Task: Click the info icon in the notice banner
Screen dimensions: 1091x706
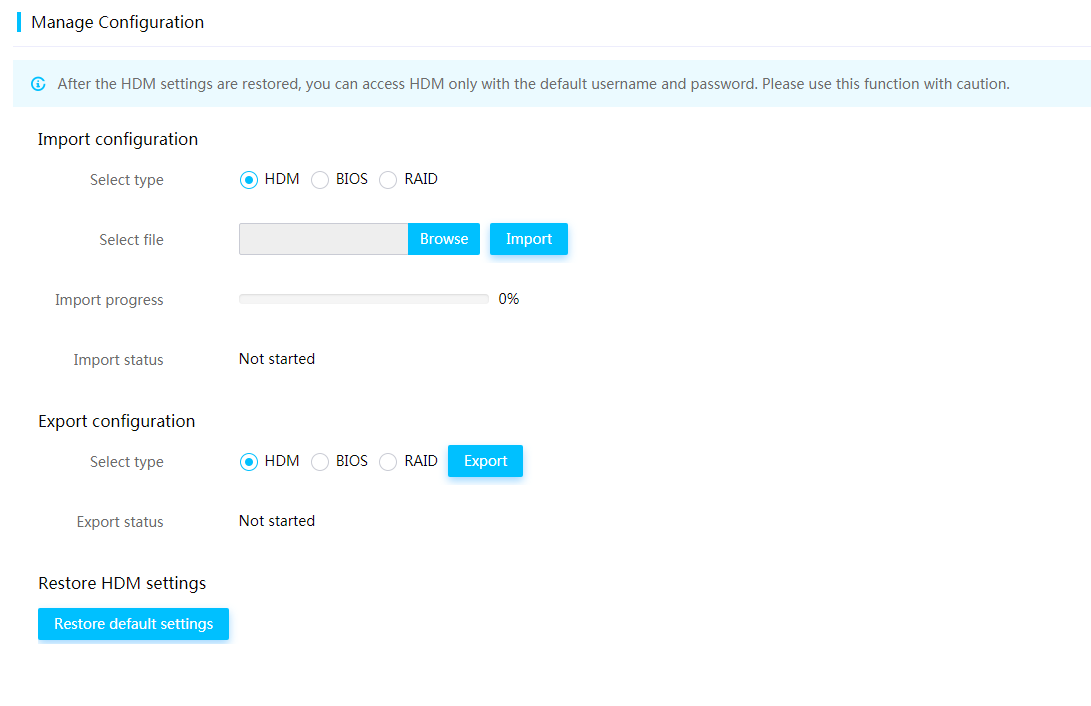Action: pyautogui.click(x=38, y=84)
